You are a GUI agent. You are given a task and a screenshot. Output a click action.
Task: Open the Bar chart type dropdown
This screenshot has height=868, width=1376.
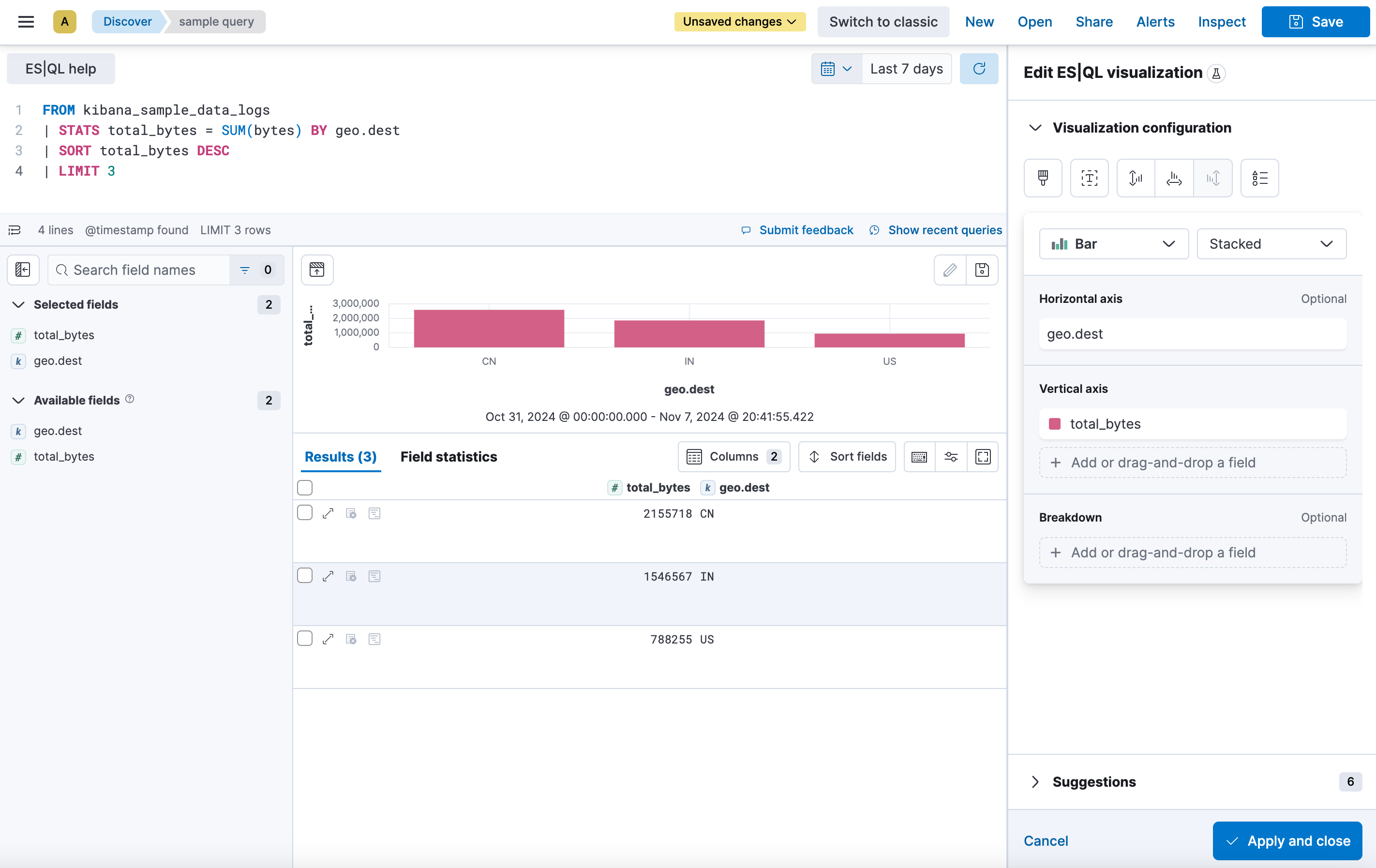coord(1113,243)
